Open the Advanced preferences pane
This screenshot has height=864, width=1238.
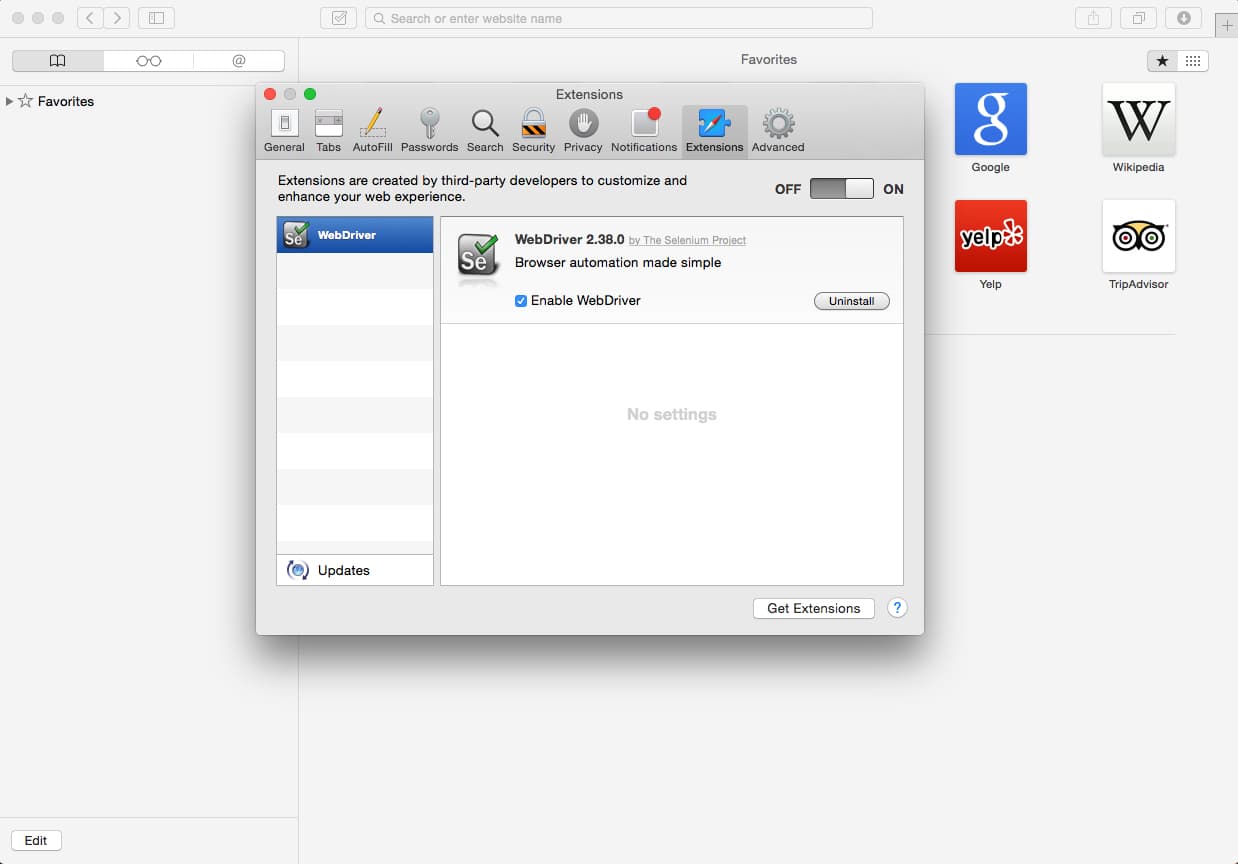(x=778, y=130)
